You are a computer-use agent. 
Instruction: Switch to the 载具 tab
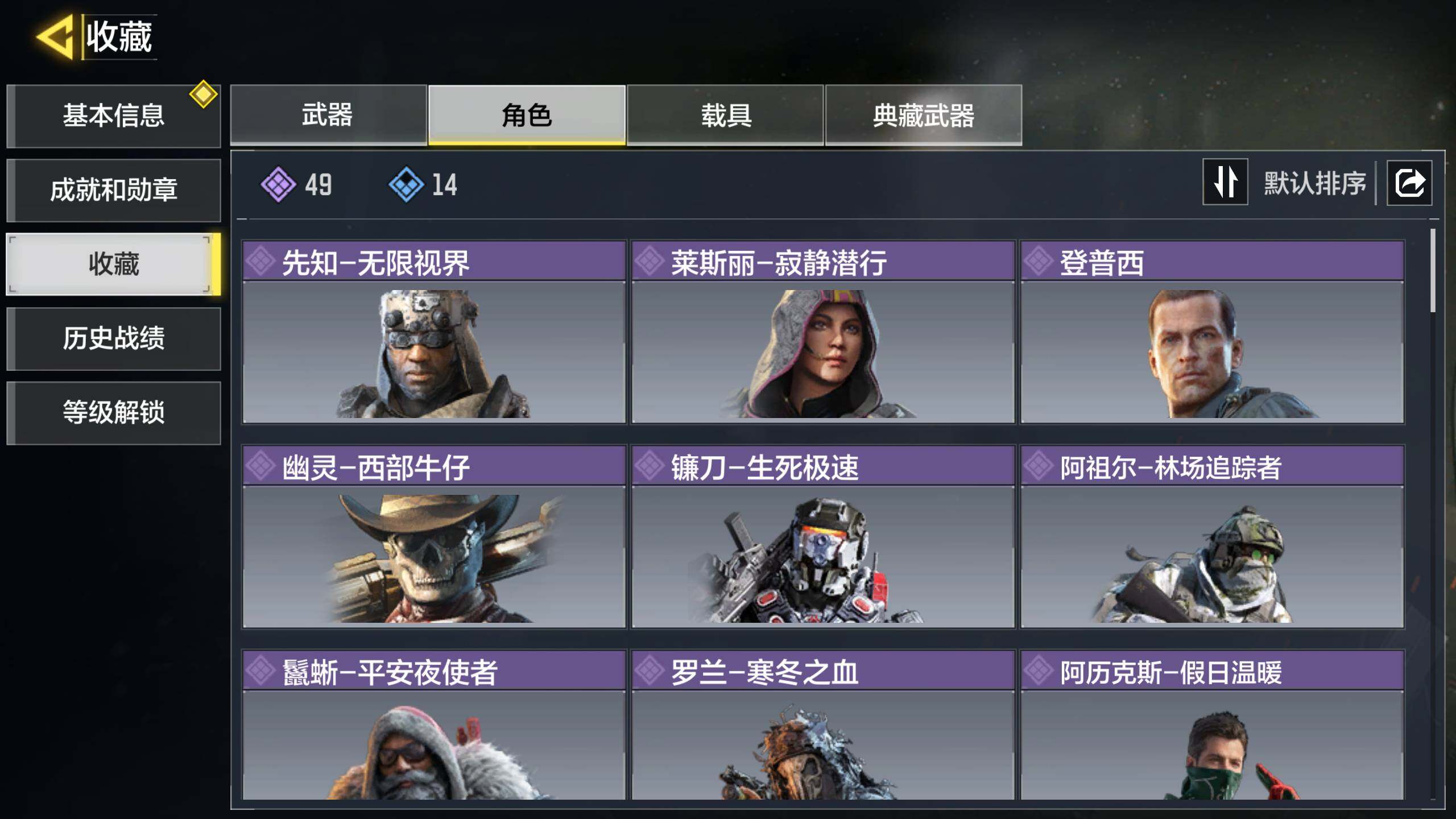tap(725, 115)
